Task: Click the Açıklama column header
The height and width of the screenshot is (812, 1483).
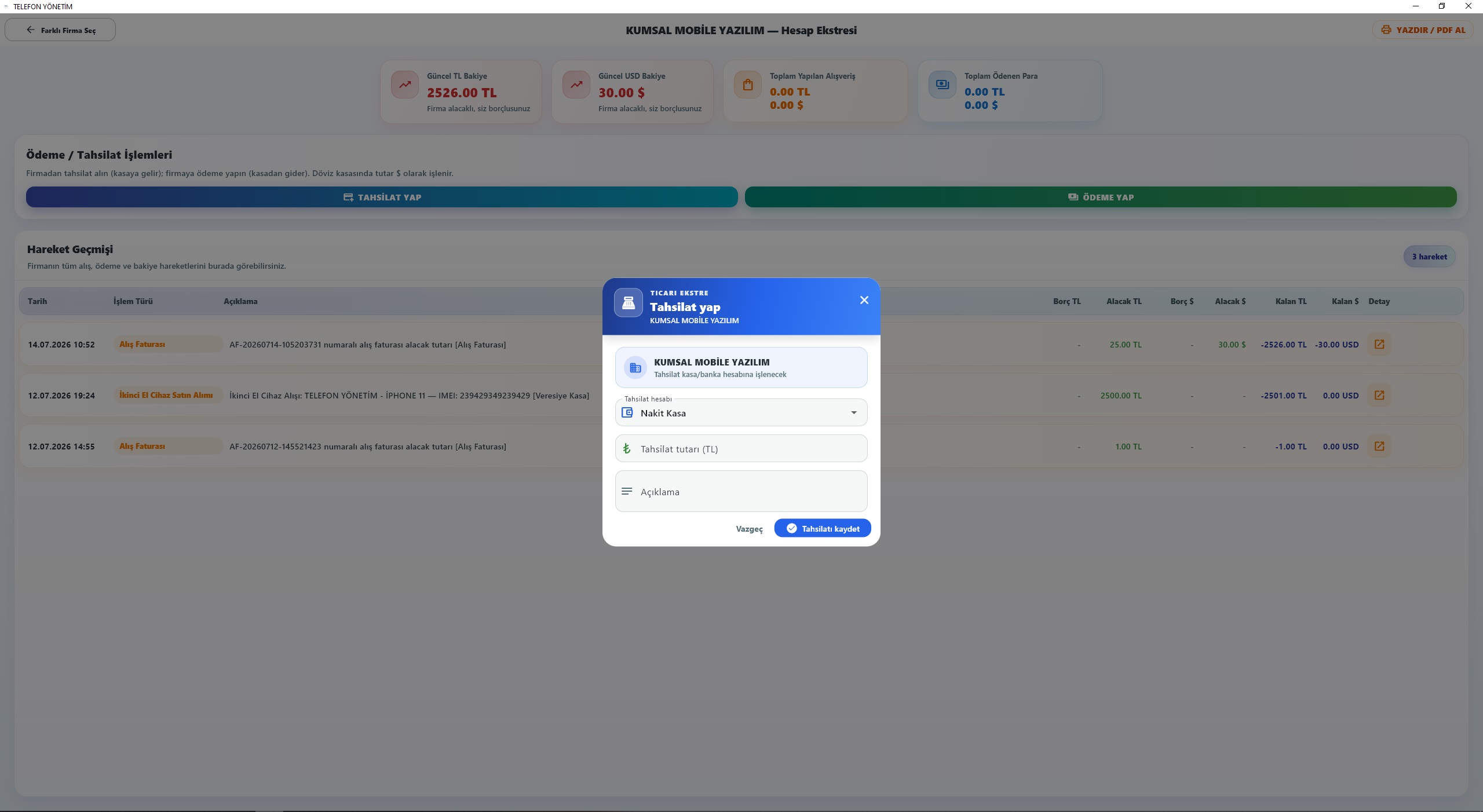Action: coord(240,301)
